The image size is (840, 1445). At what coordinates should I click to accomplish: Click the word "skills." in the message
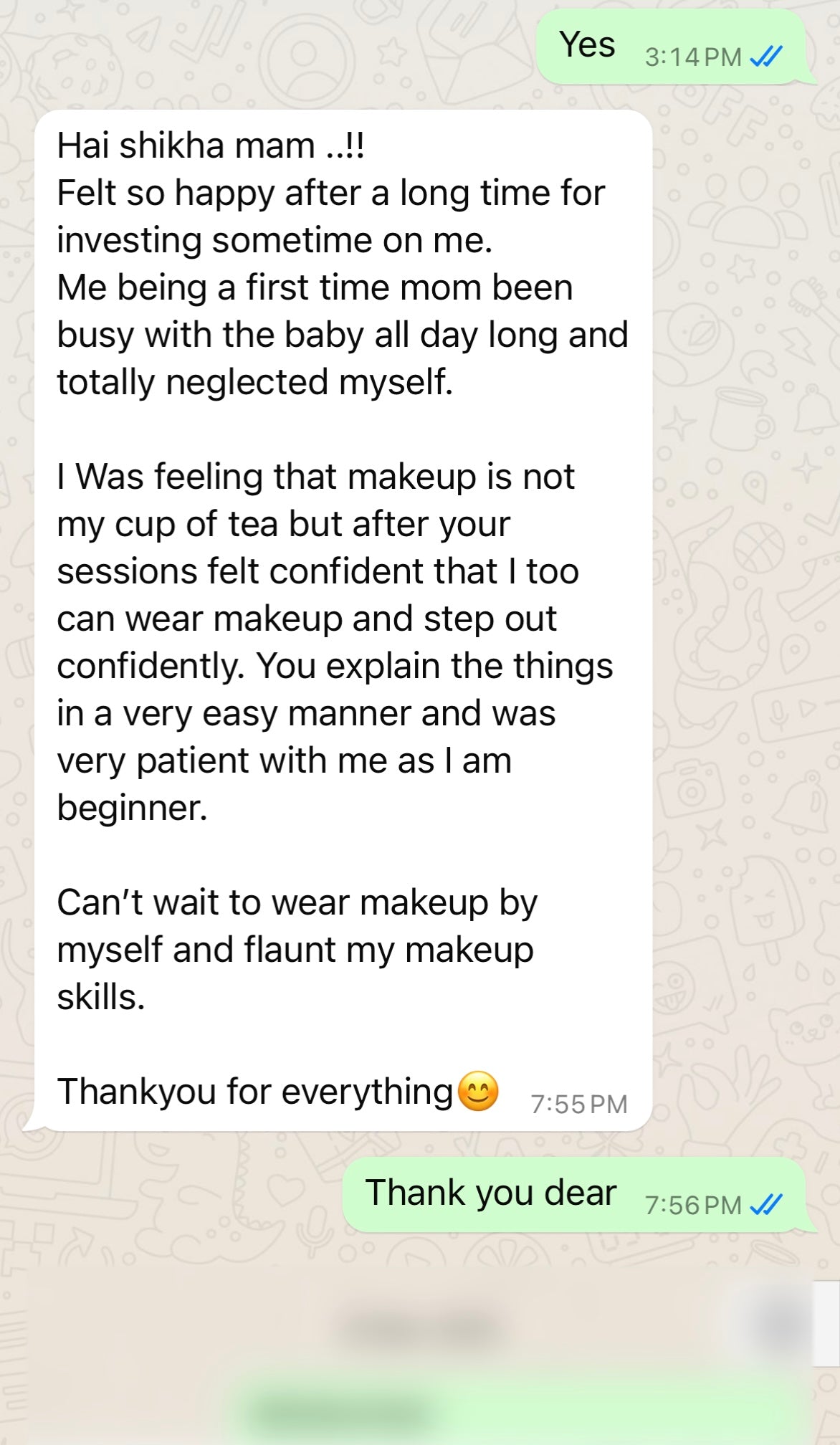(101, 997)
